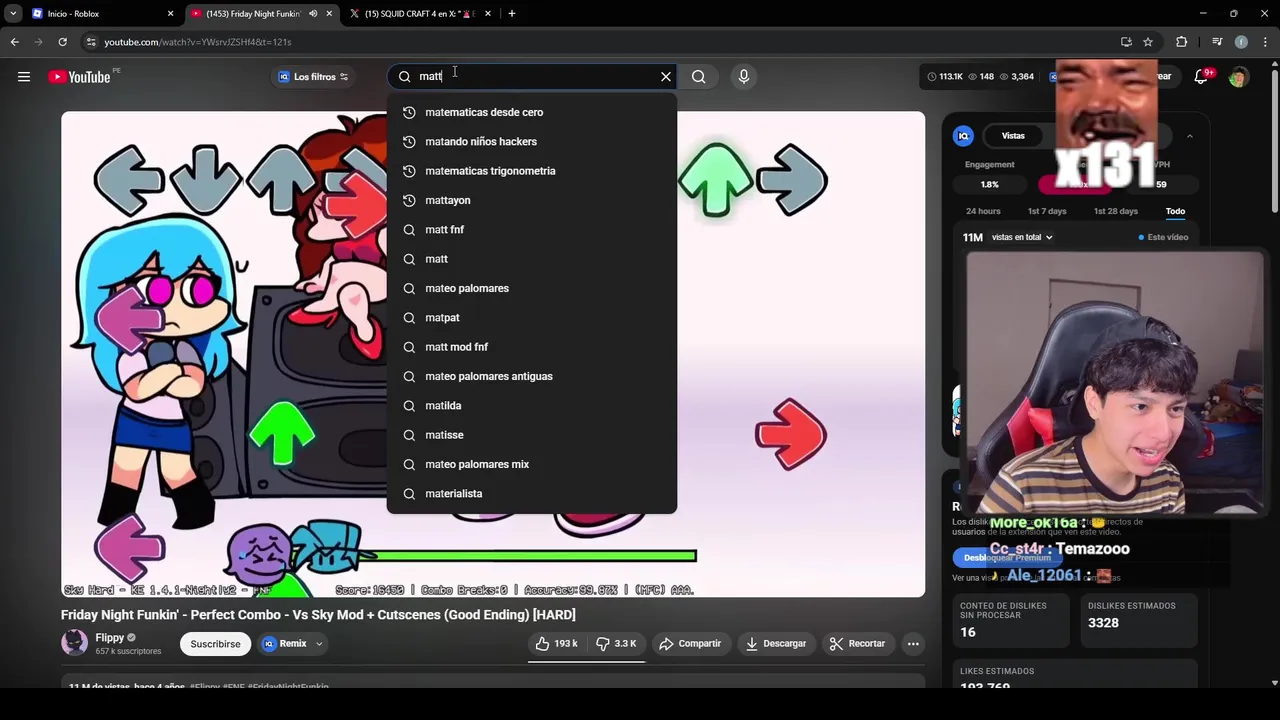
Task: Run search with the magnifier button
Action: 699,77
